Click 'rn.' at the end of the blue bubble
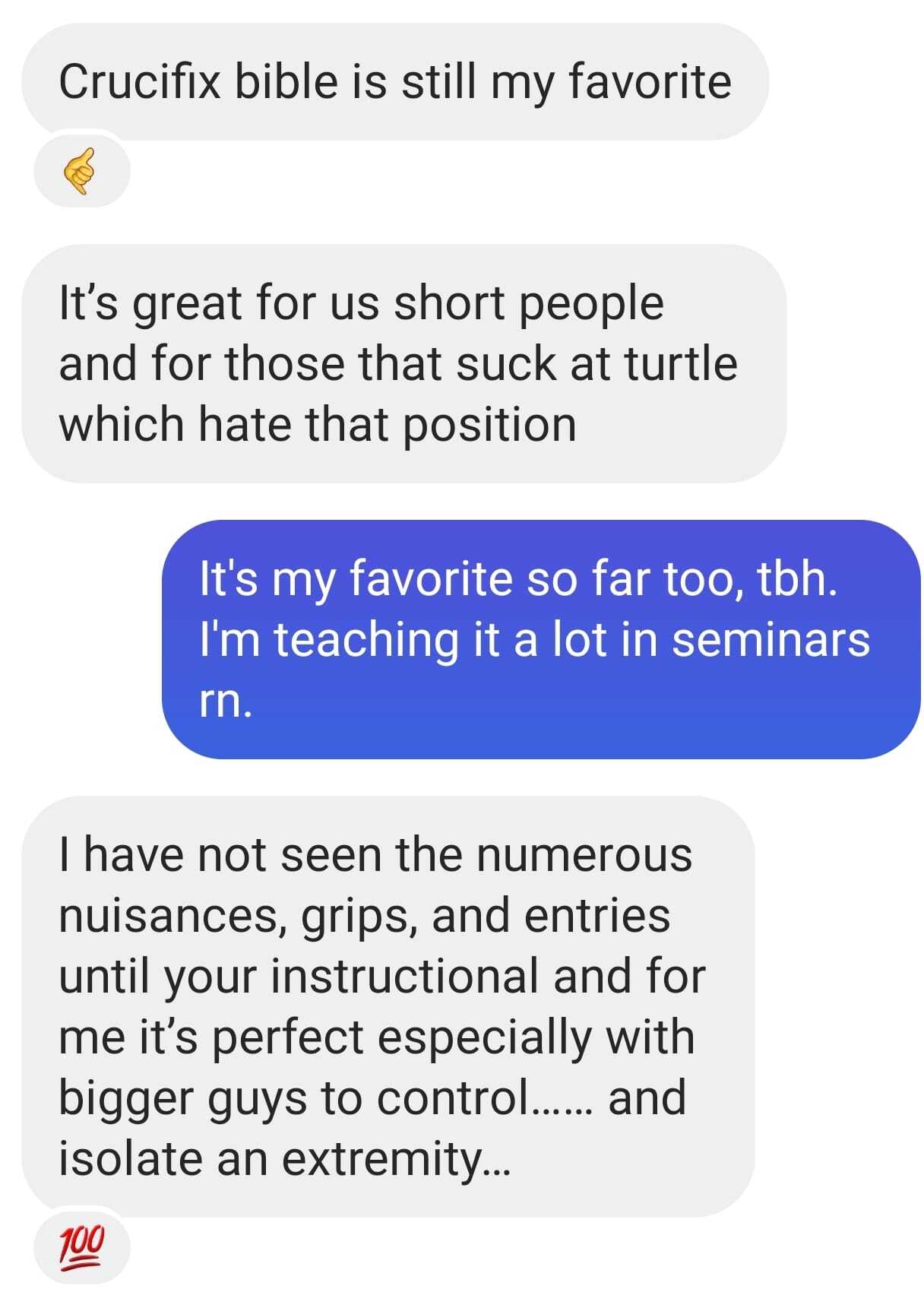 [224, 701]
